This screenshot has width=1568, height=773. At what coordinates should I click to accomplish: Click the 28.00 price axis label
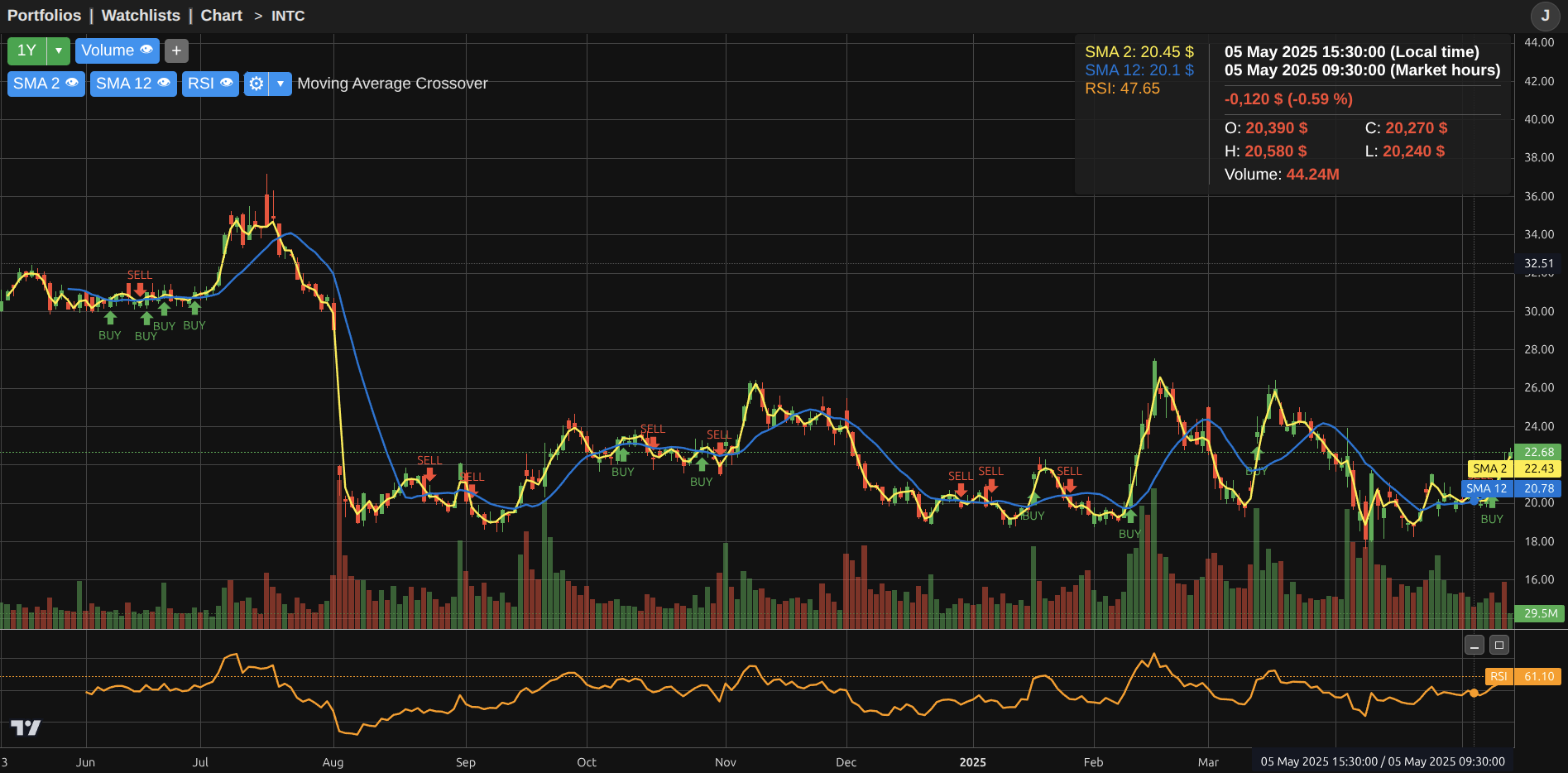[1539, 349]
